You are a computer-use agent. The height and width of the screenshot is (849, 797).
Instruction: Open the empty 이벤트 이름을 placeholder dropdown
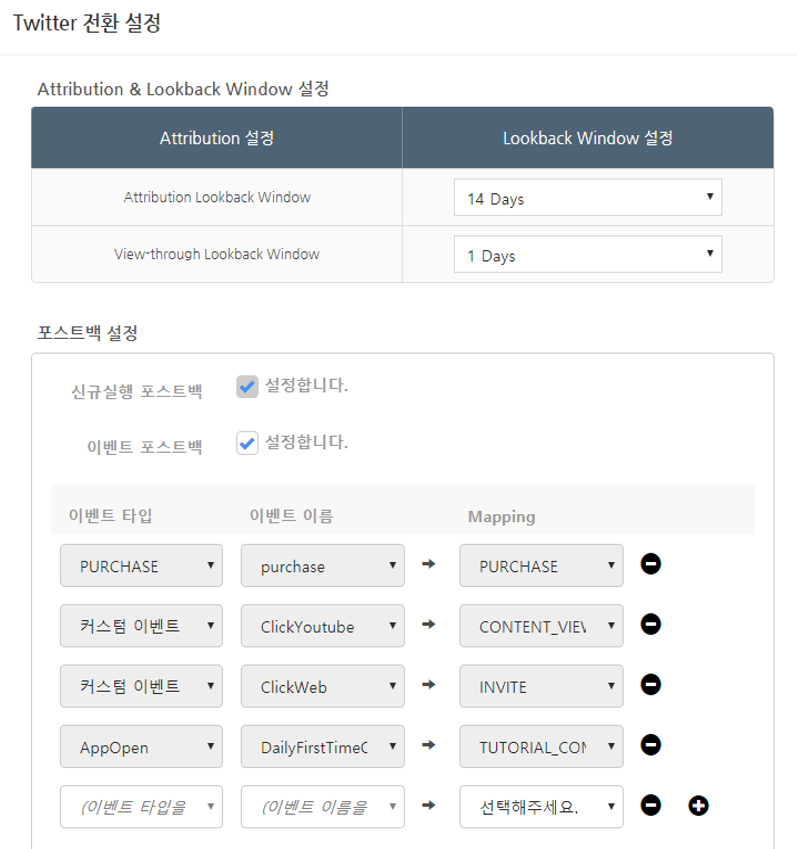click(323, 807)
